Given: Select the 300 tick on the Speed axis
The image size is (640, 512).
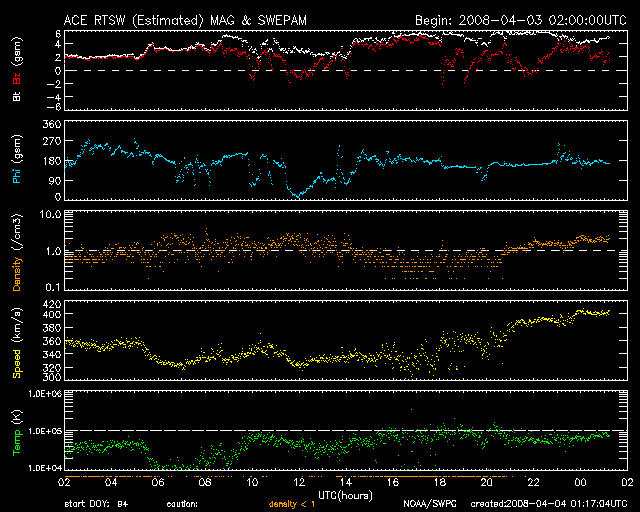Looking at the screenshot, I should (x=52, y=377).
